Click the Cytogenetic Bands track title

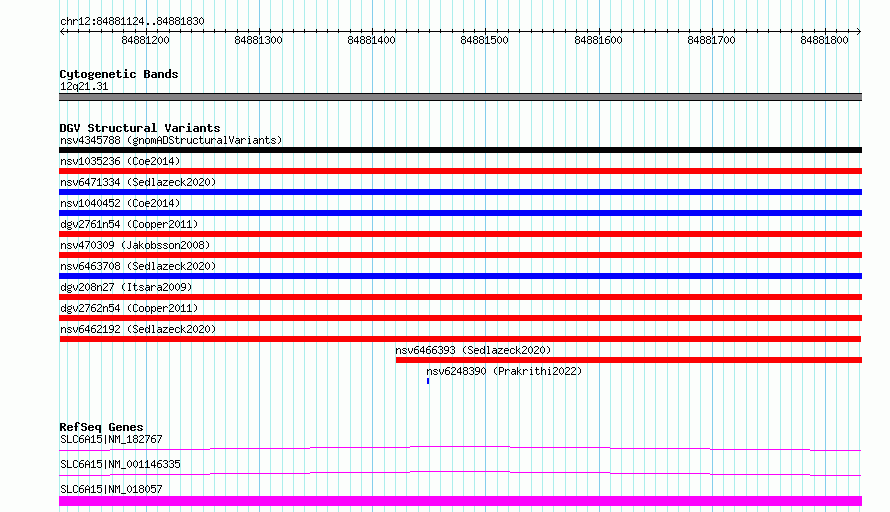119,74
